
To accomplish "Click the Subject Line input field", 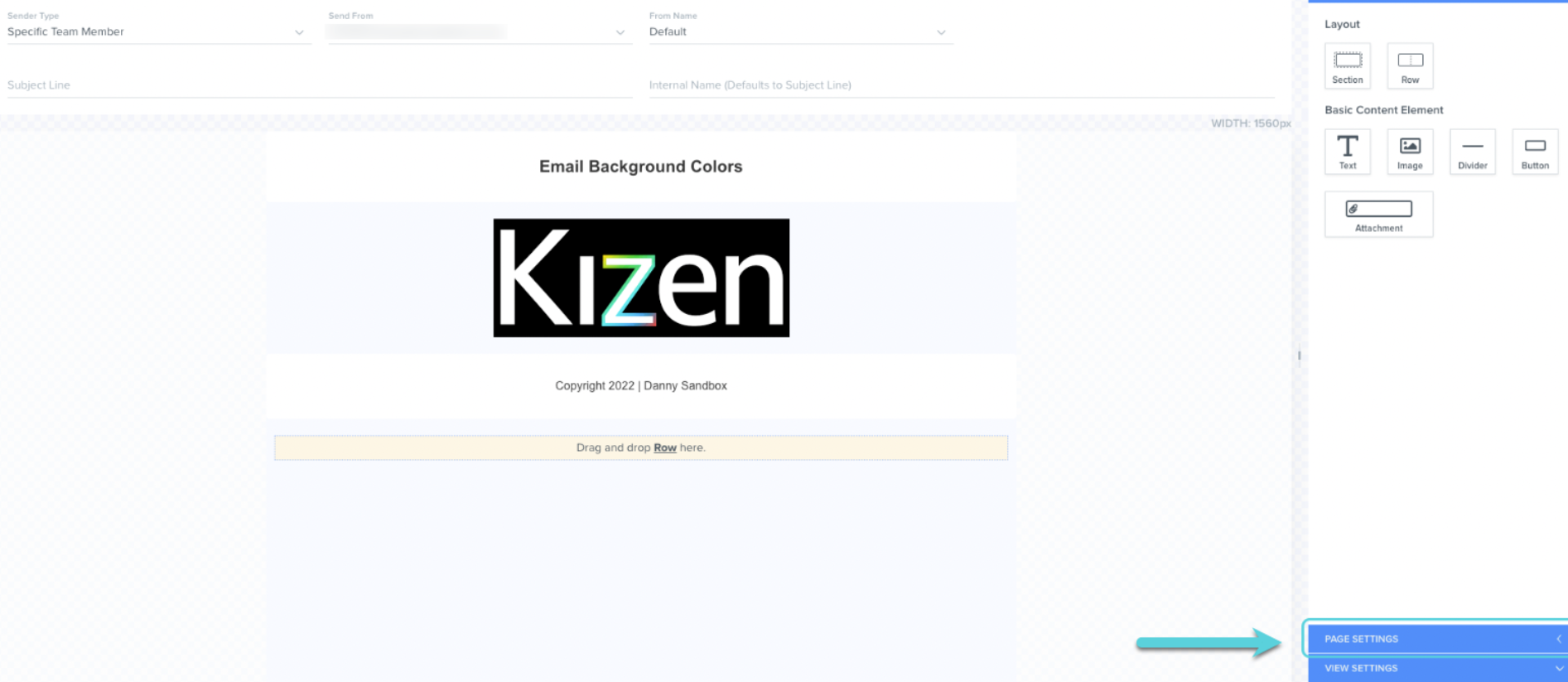I will 320,85.
